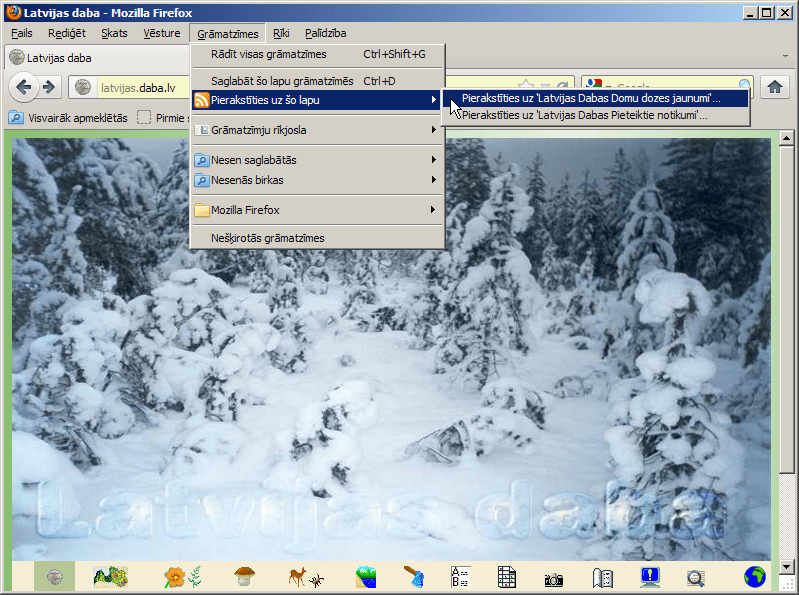Image resolution: width=799 pixels, height=595 pixels.
Task: Open the monitor with exclamation icon
Action: coord(650,577)
